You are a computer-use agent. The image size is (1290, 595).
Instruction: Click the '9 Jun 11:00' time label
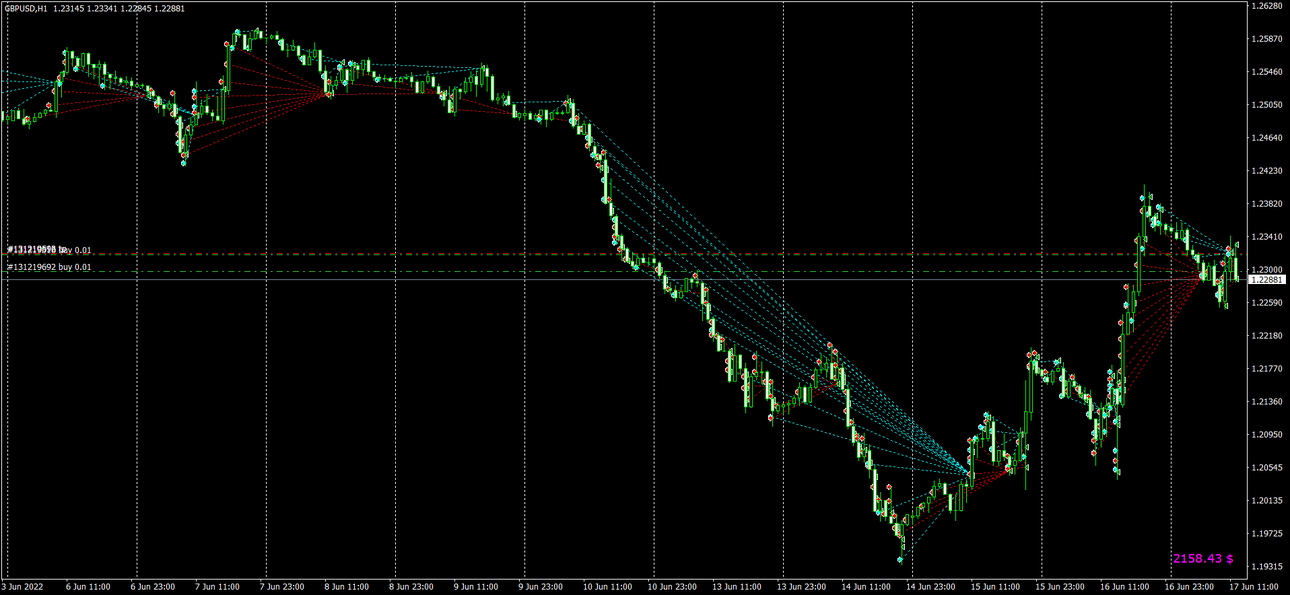475,587
